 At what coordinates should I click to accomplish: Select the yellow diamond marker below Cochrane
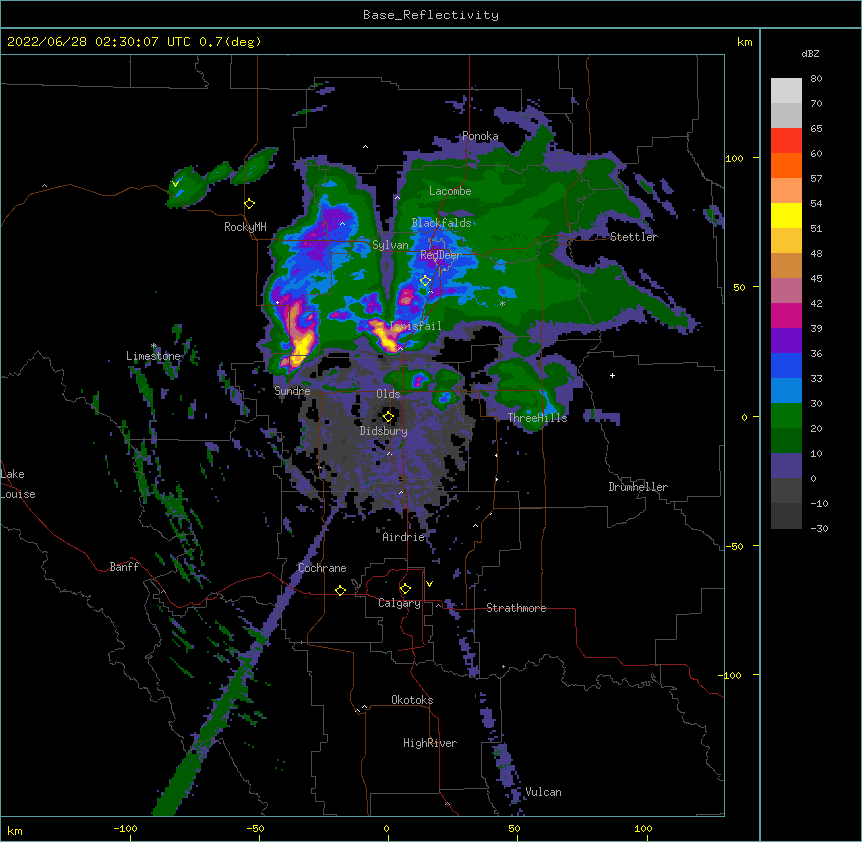(x=340, y=590)
